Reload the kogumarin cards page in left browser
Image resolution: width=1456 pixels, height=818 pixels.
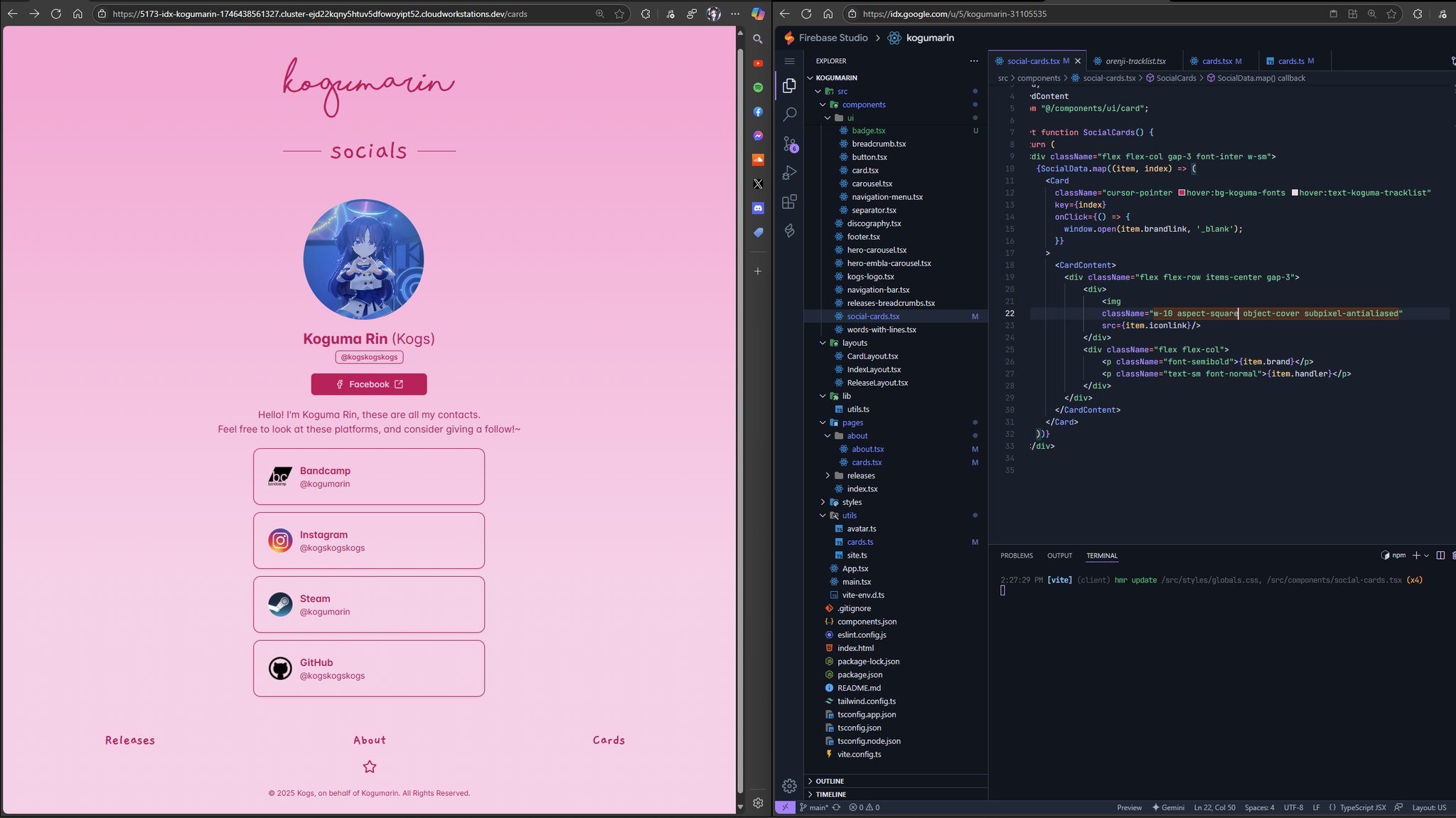pos(55,14)
